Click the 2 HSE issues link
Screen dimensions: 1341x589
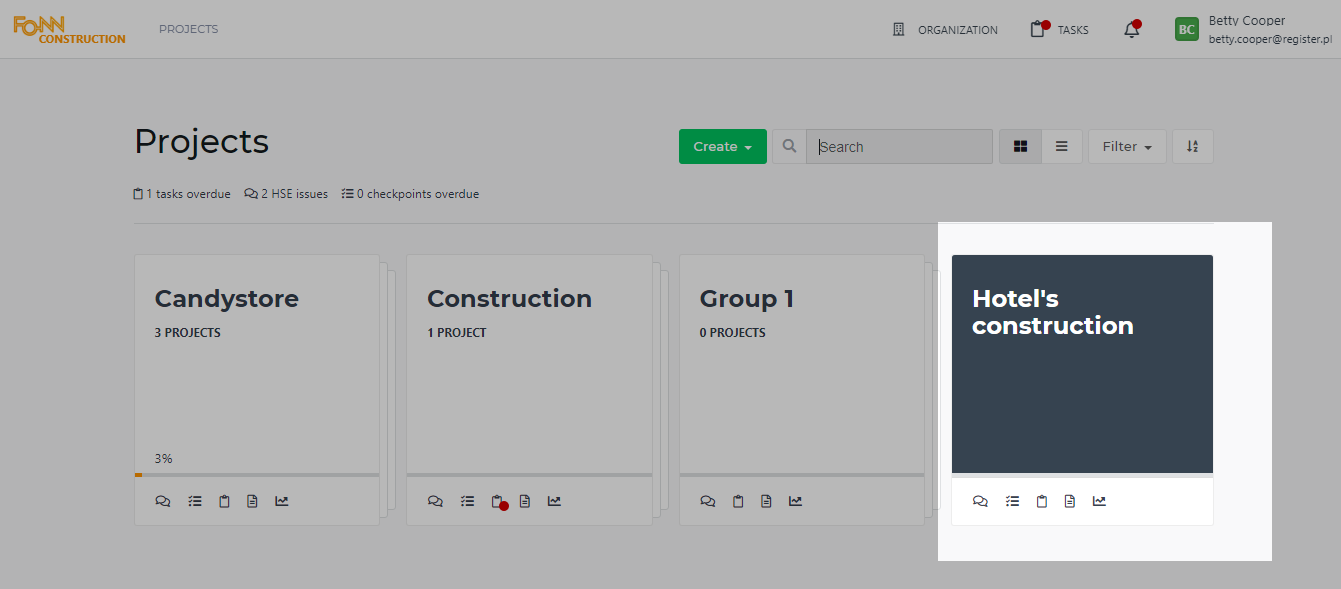pyautogui.click(x=286, y=194)
